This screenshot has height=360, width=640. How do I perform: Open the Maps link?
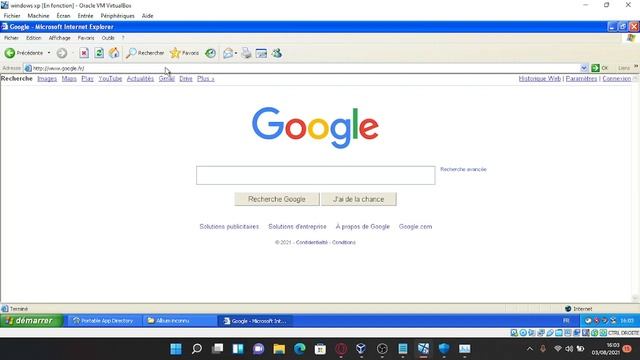pyautogui.click(x=69, y=79)
